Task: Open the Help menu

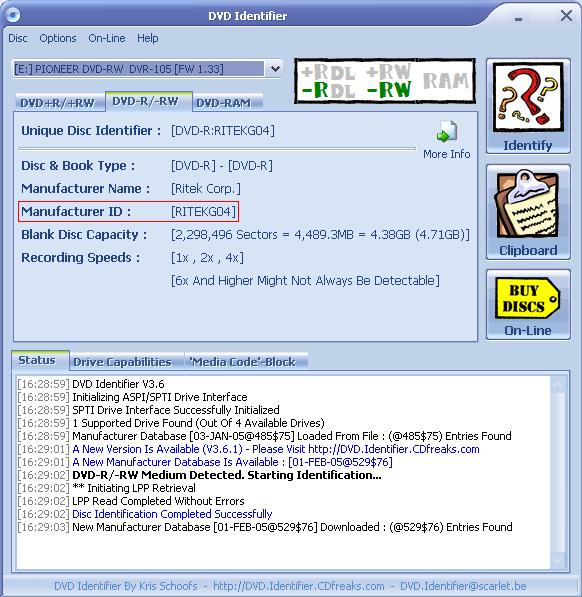Action: click(x=148, y=38)
